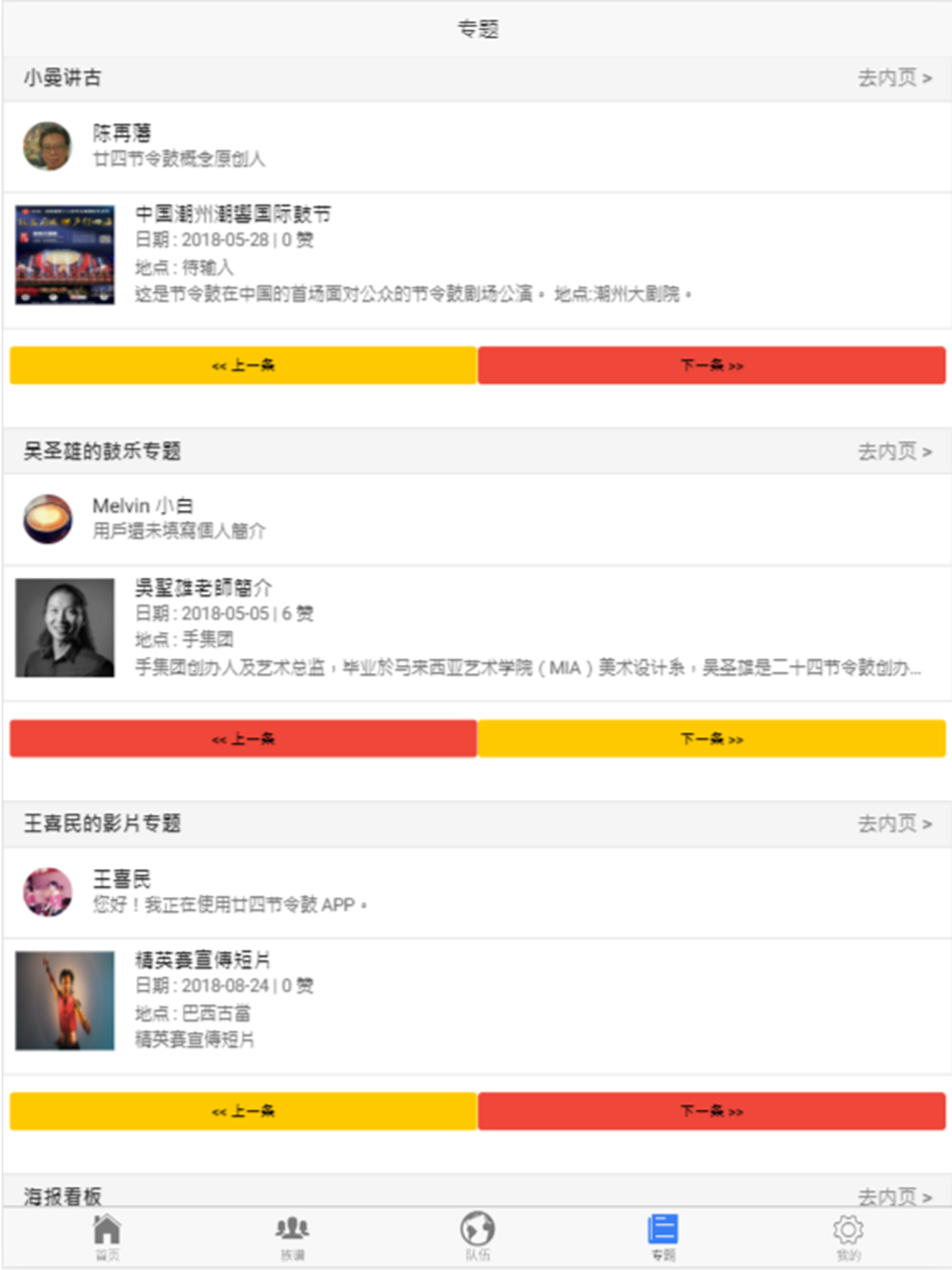Viewport: 952px width, 1270px height.
Task: Open 中国潮州潮響国际鼓节 event thumbnail
Action: (65, 255)
